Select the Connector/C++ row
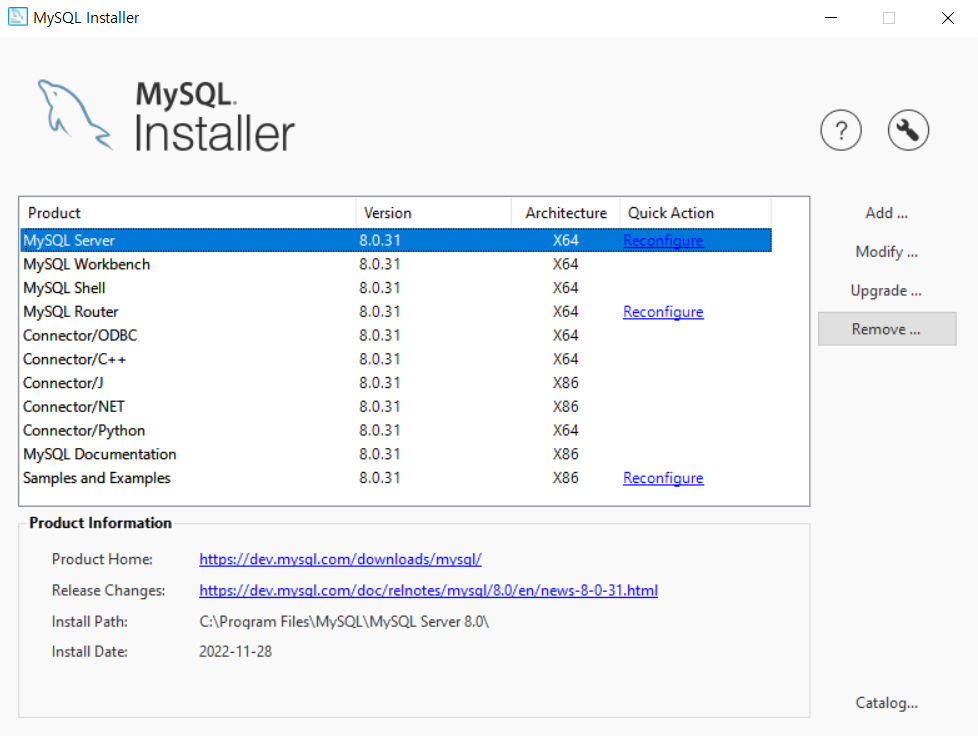The width and height of the screenshot is (978, 736). point(397,359)
